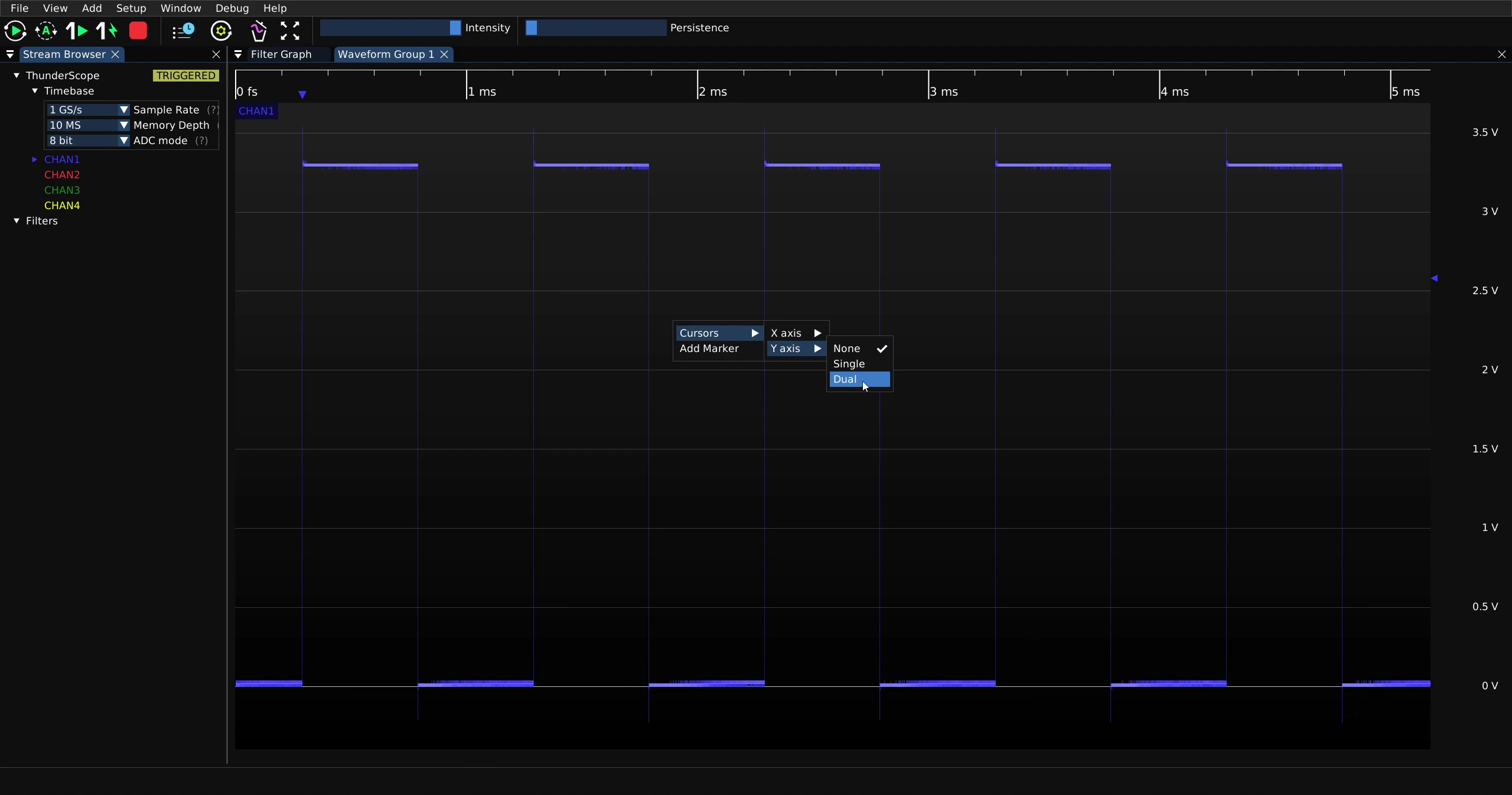The height and width of the screenshot is (795, 1512).
Task: Click the ADC mode help question mark
Action: [201, 141]
